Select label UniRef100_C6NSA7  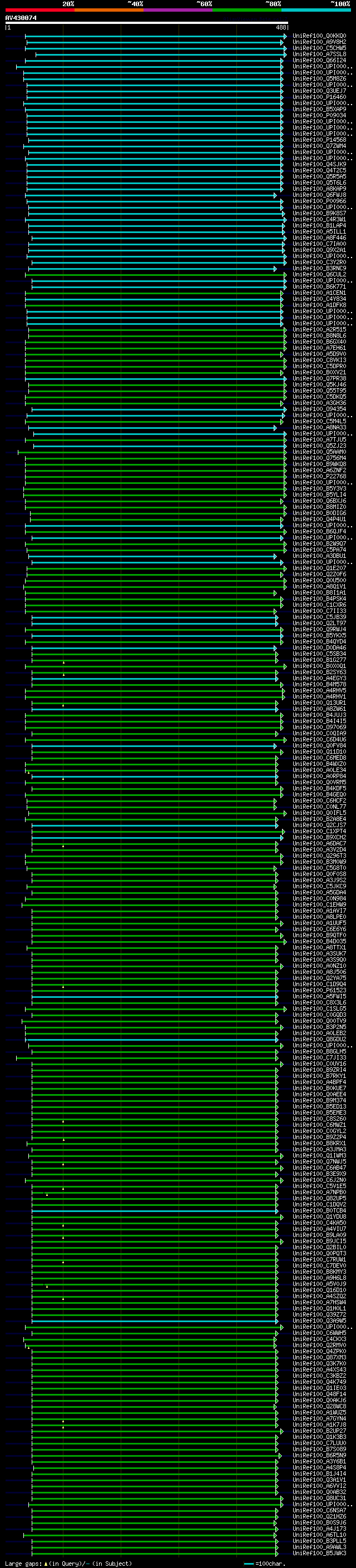click(319, 1510)
